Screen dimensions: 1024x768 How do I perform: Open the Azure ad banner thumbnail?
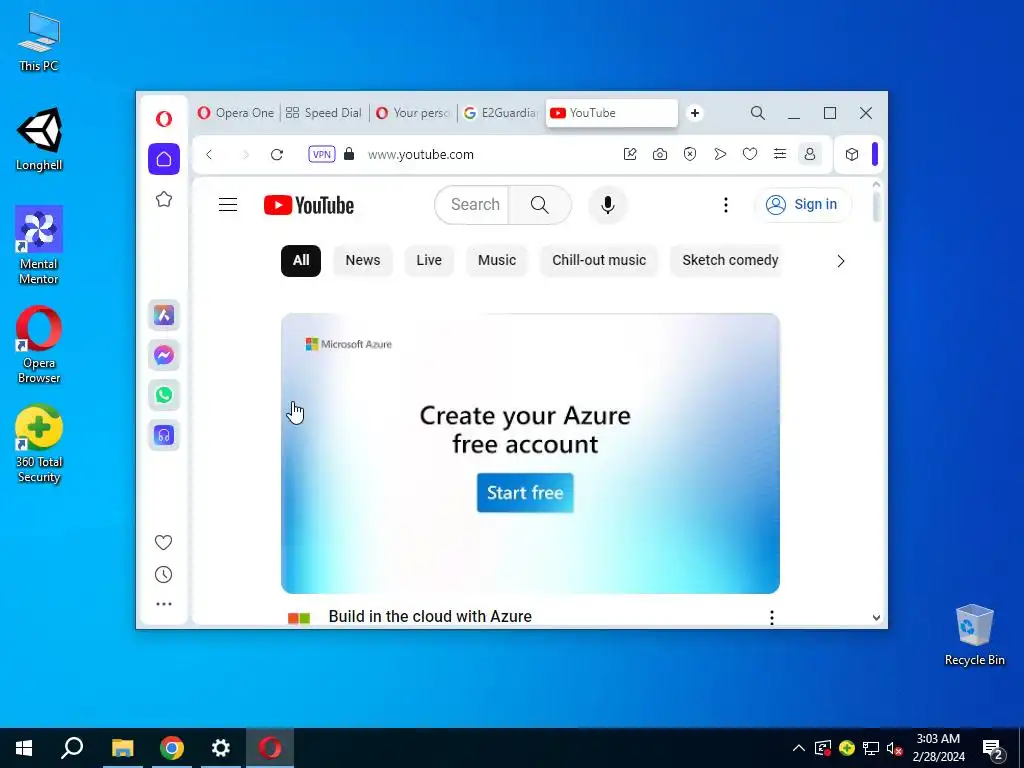click(530, 453)
